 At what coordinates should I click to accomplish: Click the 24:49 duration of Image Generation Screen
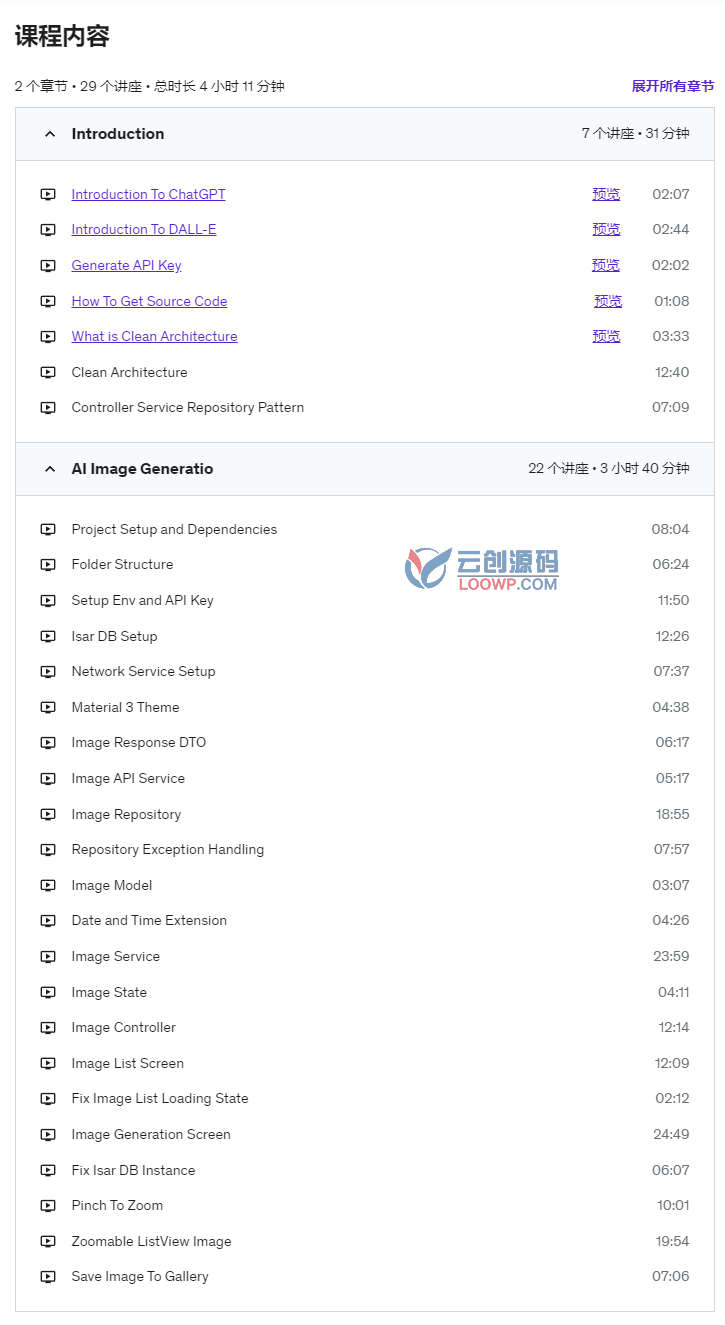coord(671,1134)
